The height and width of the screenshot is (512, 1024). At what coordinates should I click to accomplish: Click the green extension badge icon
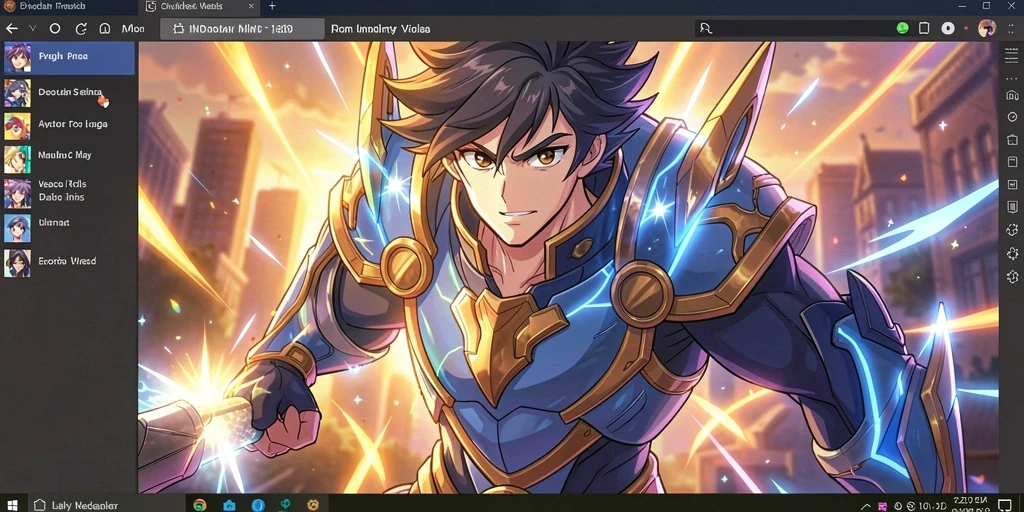[903, 28]
